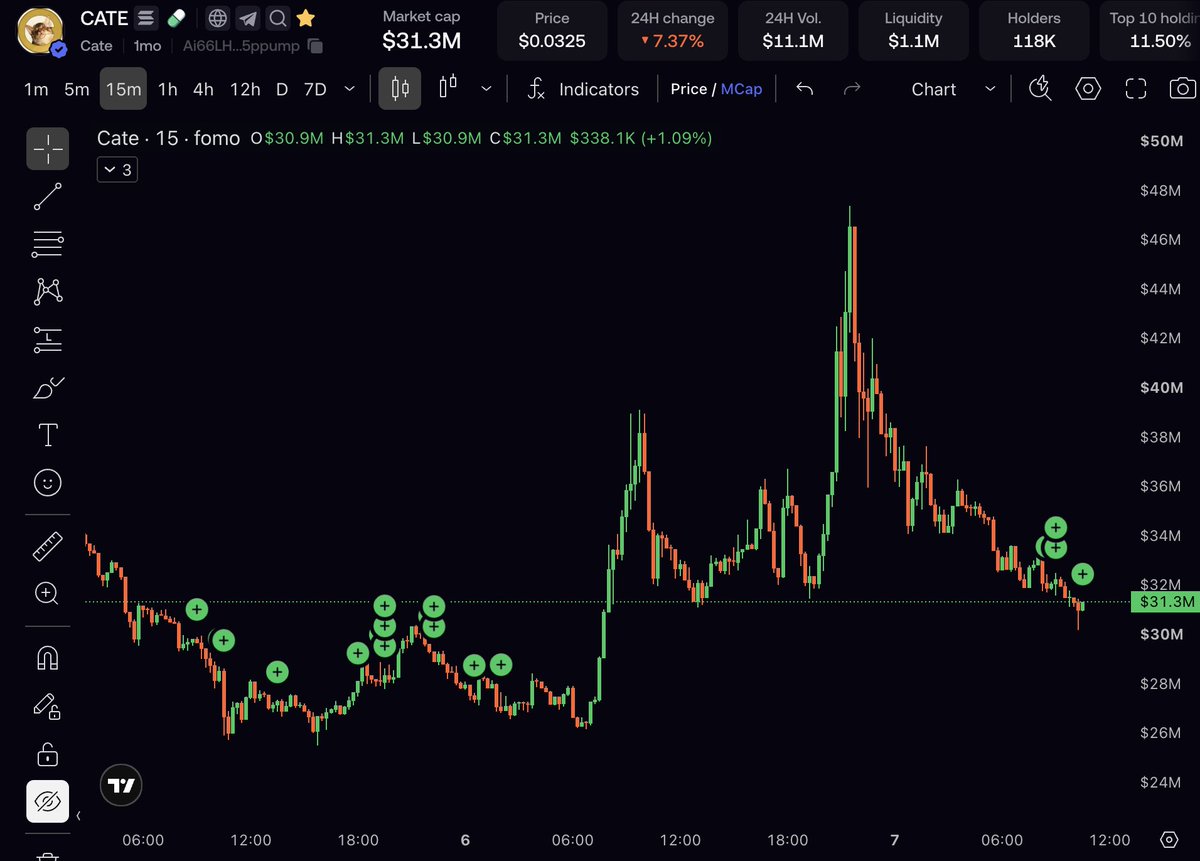Select the crosshair cursor tool
Image resolution: width=1200 pixels, height=861 pixels.
pos(48,148)
